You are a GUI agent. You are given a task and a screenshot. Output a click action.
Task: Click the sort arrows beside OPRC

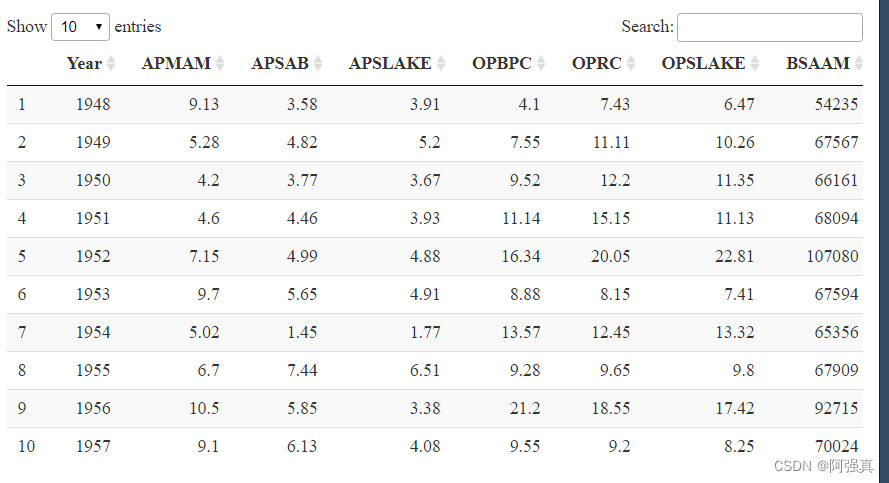(631, 64)
